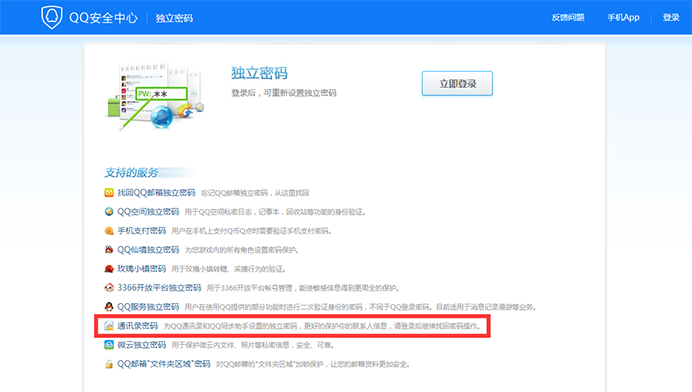Click the cloud icon beside 微云独立密码
Screen dimensions: 692x392
[x=109, y=345]
